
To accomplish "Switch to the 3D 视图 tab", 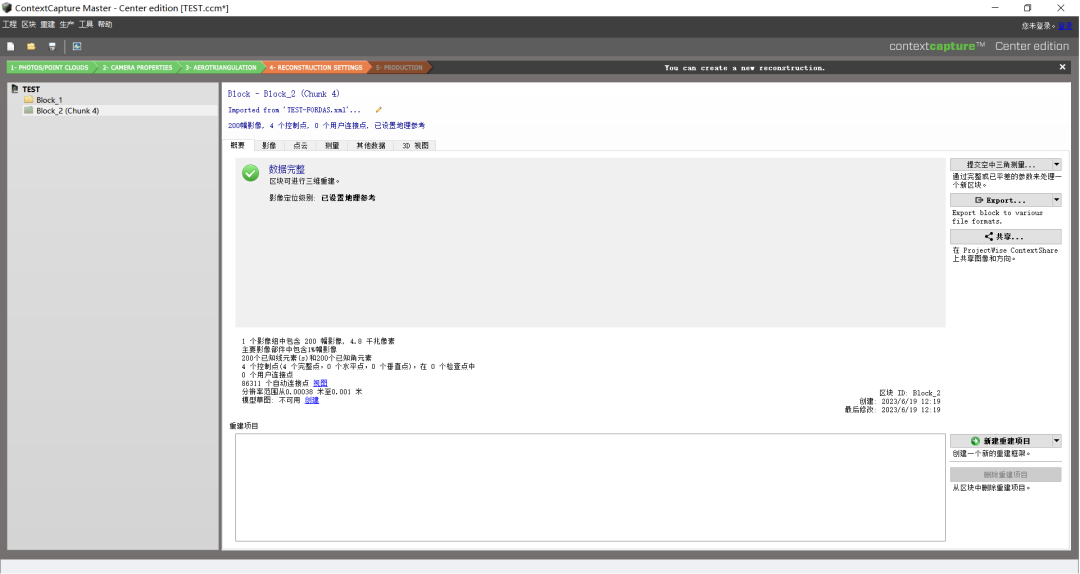I will [415, 145].
